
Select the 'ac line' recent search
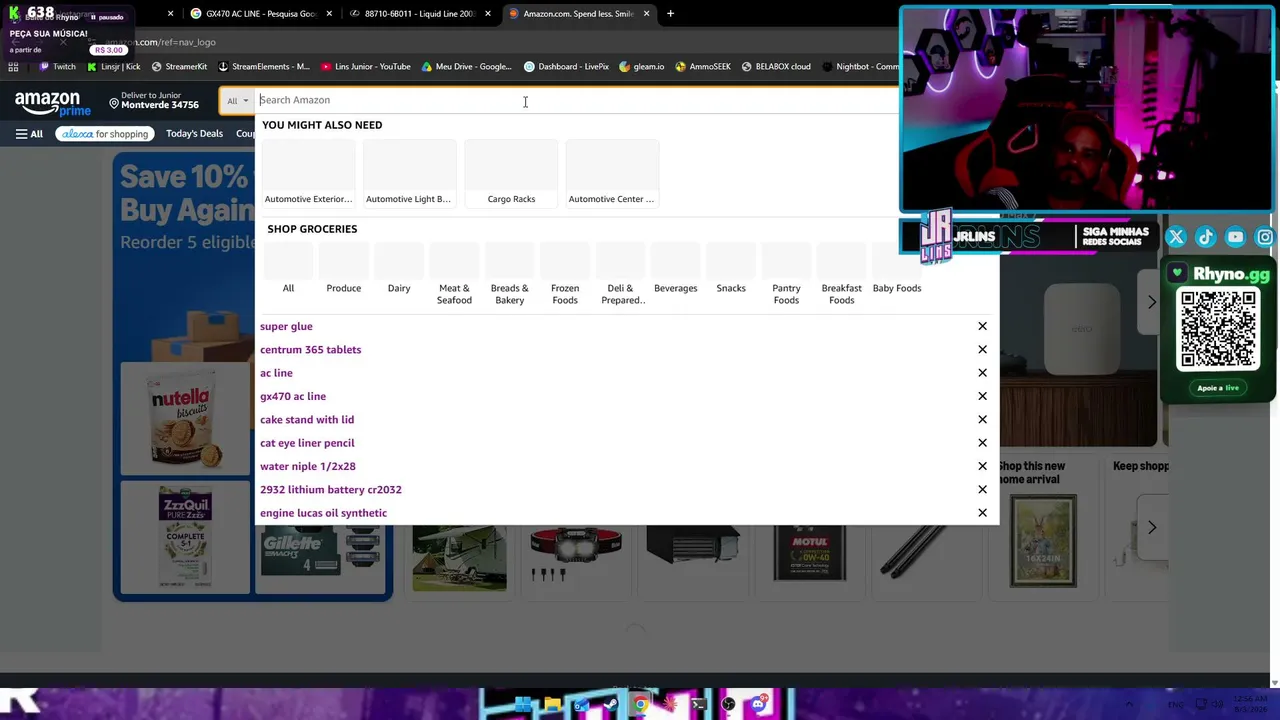point(276,373)
